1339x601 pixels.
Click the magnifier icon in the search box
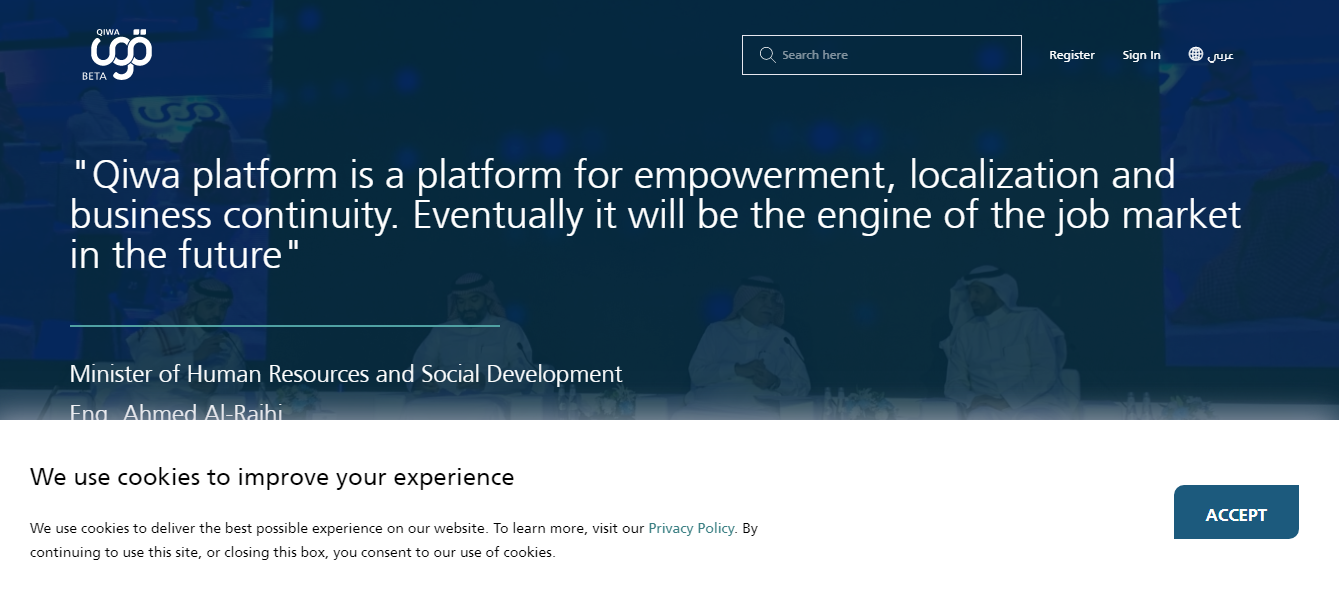point(767,55)
